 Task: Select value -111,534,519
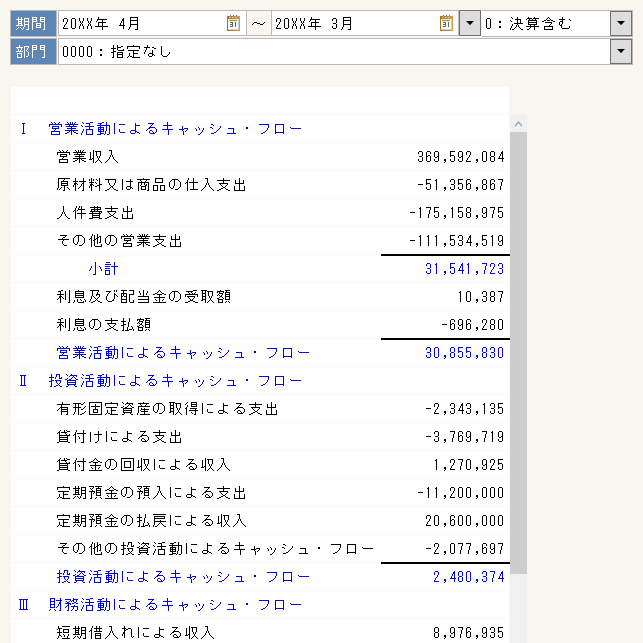(x=456, y=241)
